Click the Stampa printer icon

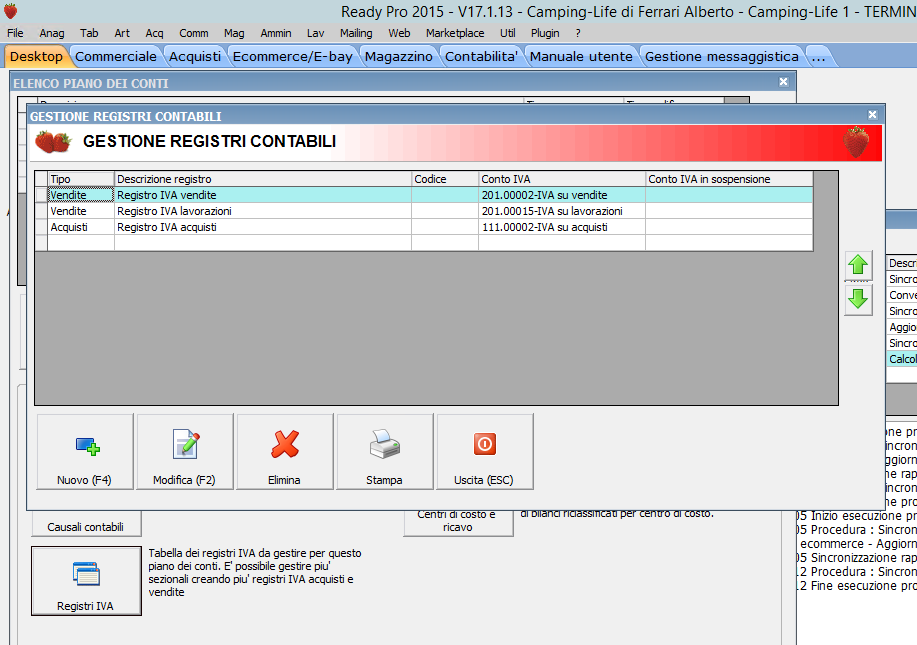click(384, 444)
